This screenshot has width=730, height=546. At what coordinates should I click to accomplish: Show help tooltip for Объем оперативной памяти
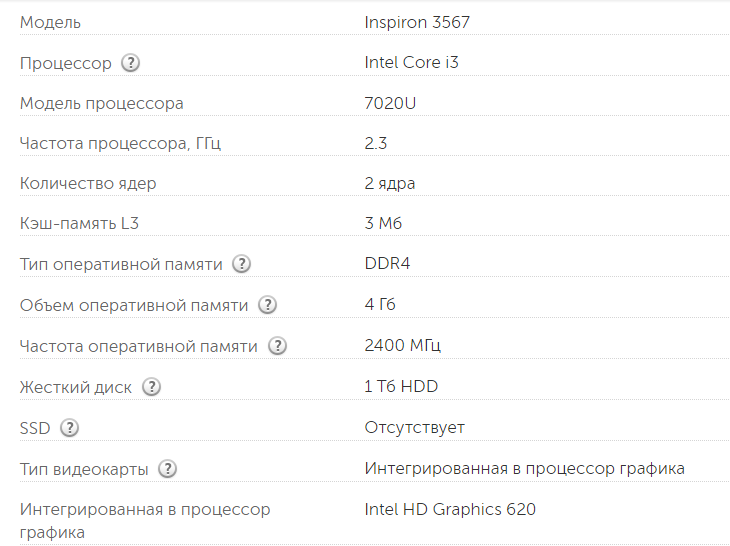(x=268, y=305)
